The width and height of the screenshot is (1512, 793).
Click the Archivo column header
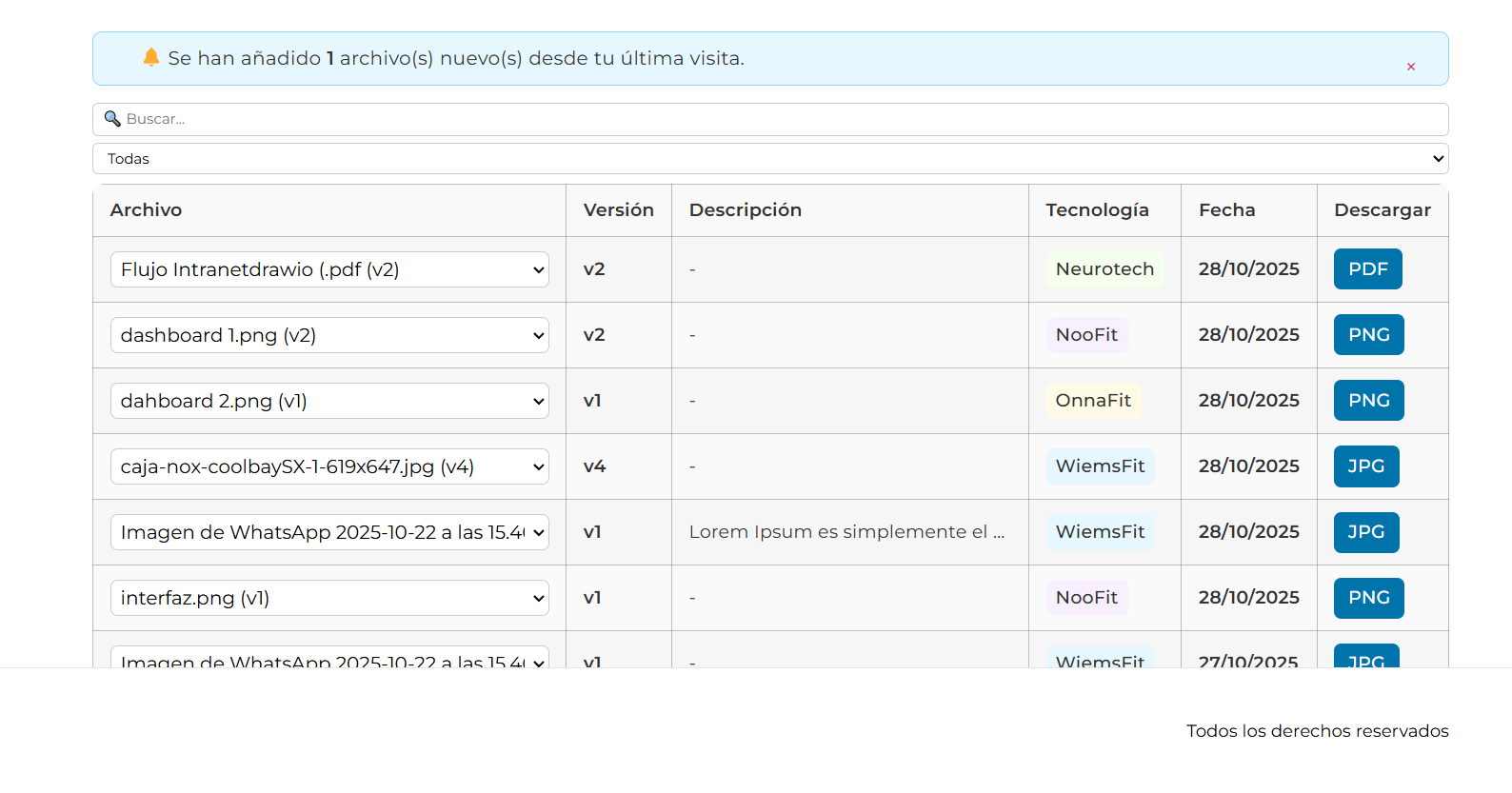146,210
